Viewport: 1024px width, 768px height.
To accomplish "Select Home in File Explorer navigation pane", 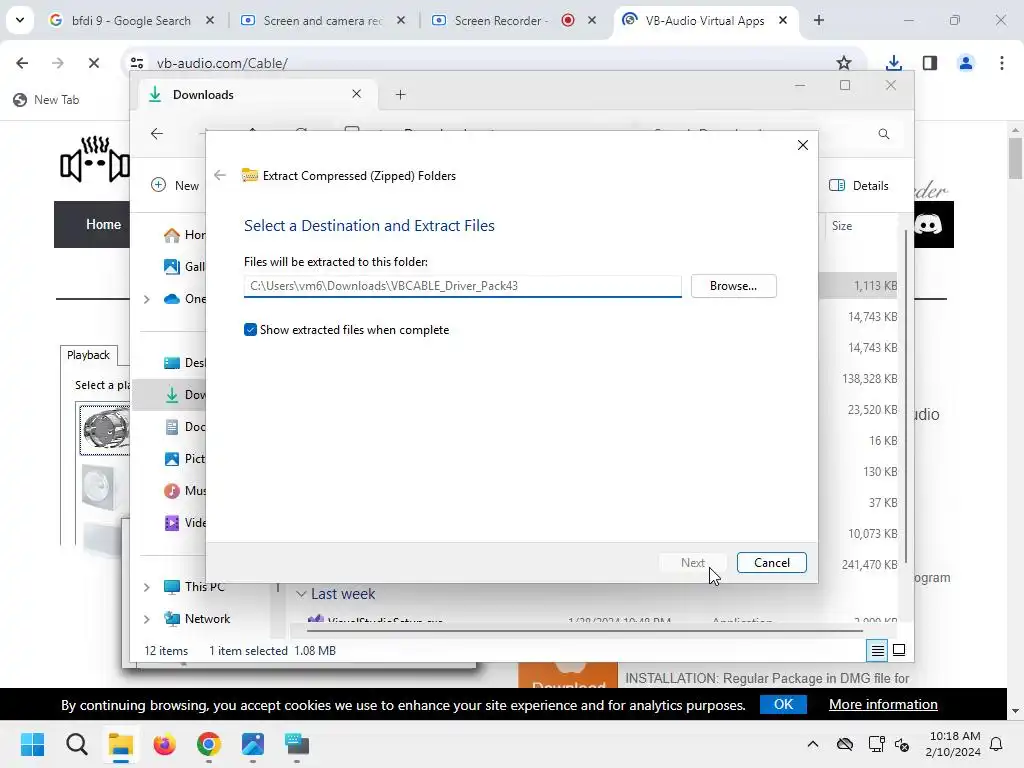I will click(x=185, y=235).
